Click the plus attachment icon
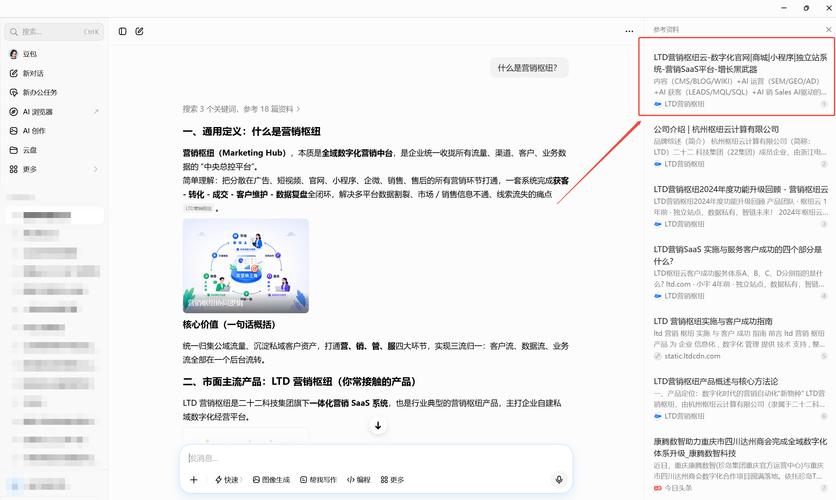 point(194,480)
